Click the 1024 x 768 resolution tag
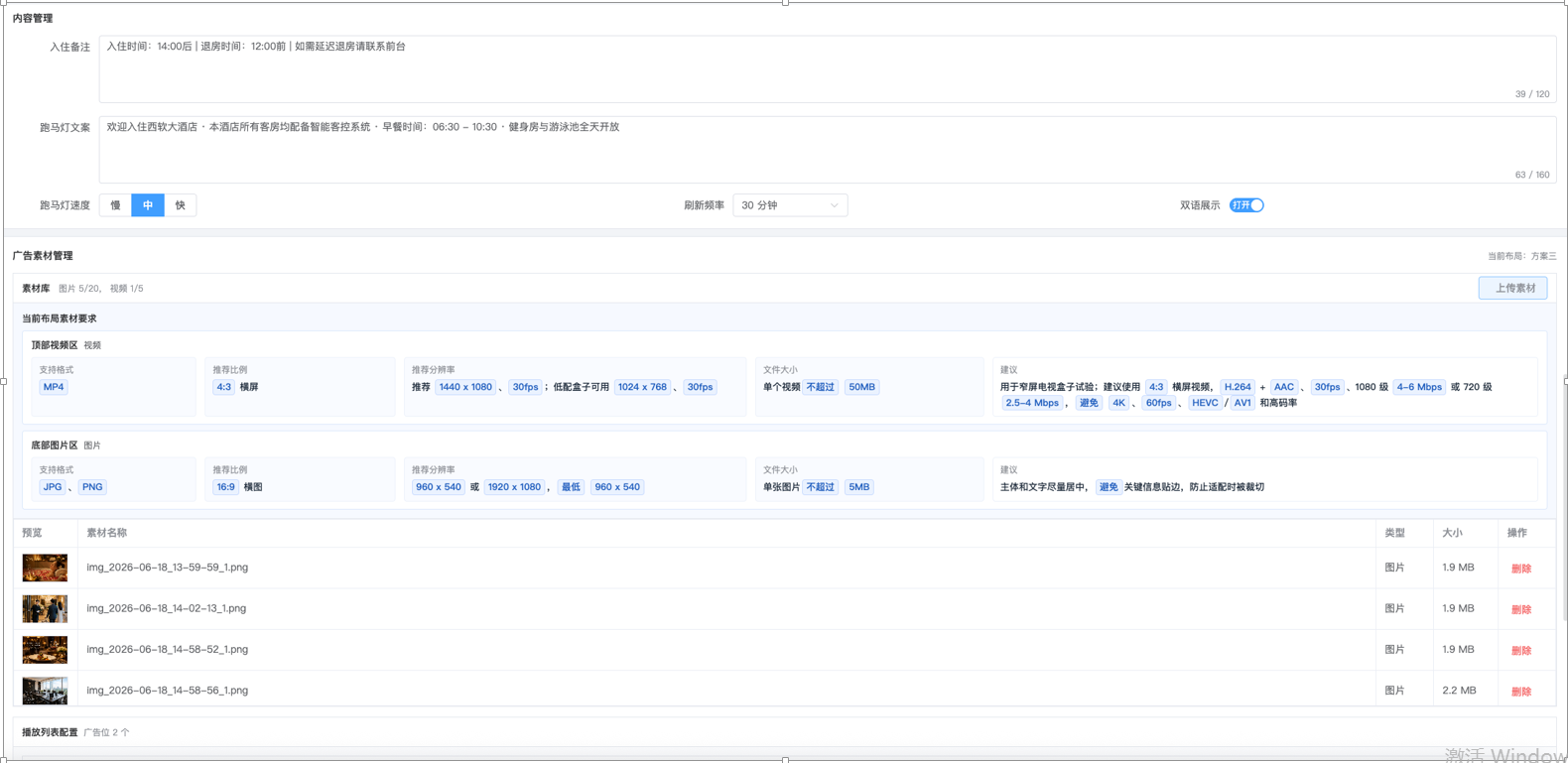The image size is (1568, 763). 642,387
